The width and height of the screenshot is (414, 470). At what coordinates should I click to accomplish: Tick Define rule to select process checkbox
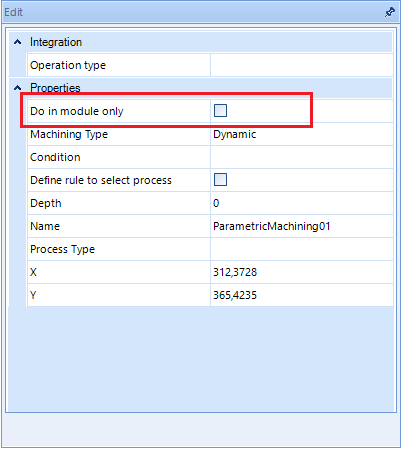coord(220,180)
